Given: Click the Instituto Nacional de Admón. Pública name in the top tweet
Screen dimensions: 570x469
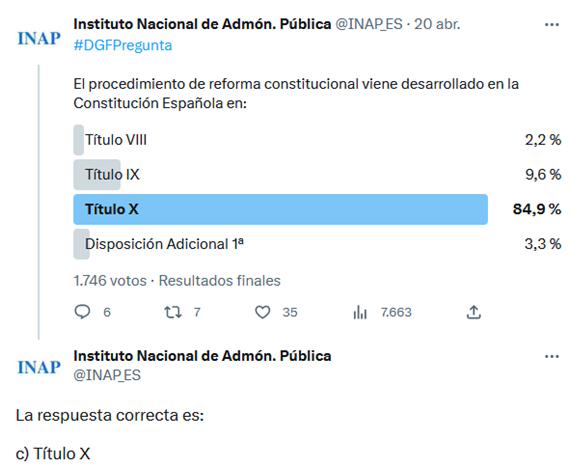Looking at the screenshot, I should [202, 24].
